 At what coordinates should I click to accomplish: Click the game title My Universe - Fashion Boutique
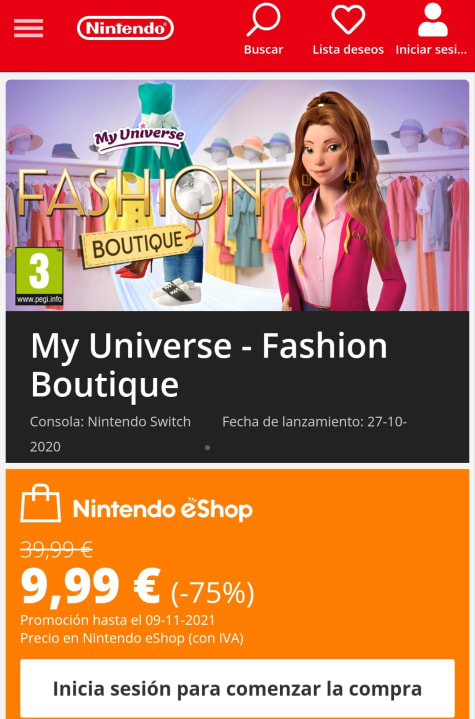point(209,365)
